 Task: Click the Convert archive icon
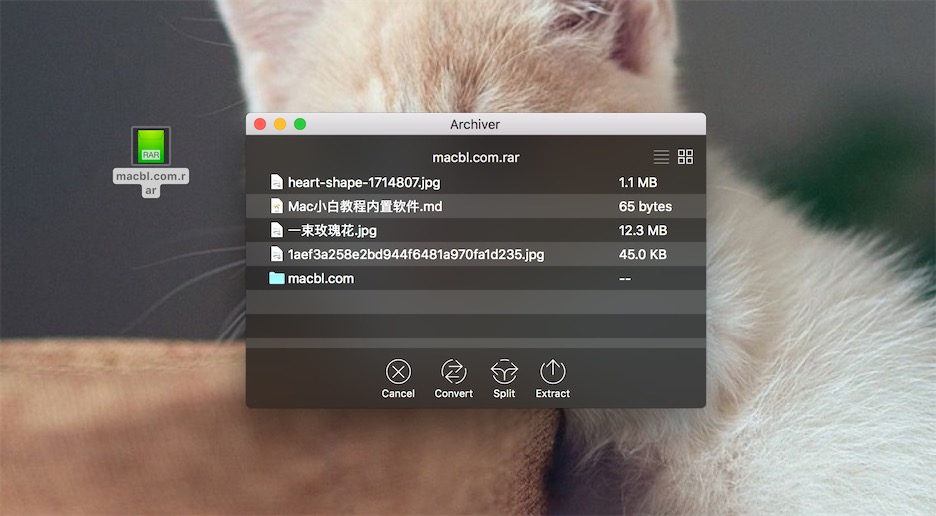(x=454, y=371)
